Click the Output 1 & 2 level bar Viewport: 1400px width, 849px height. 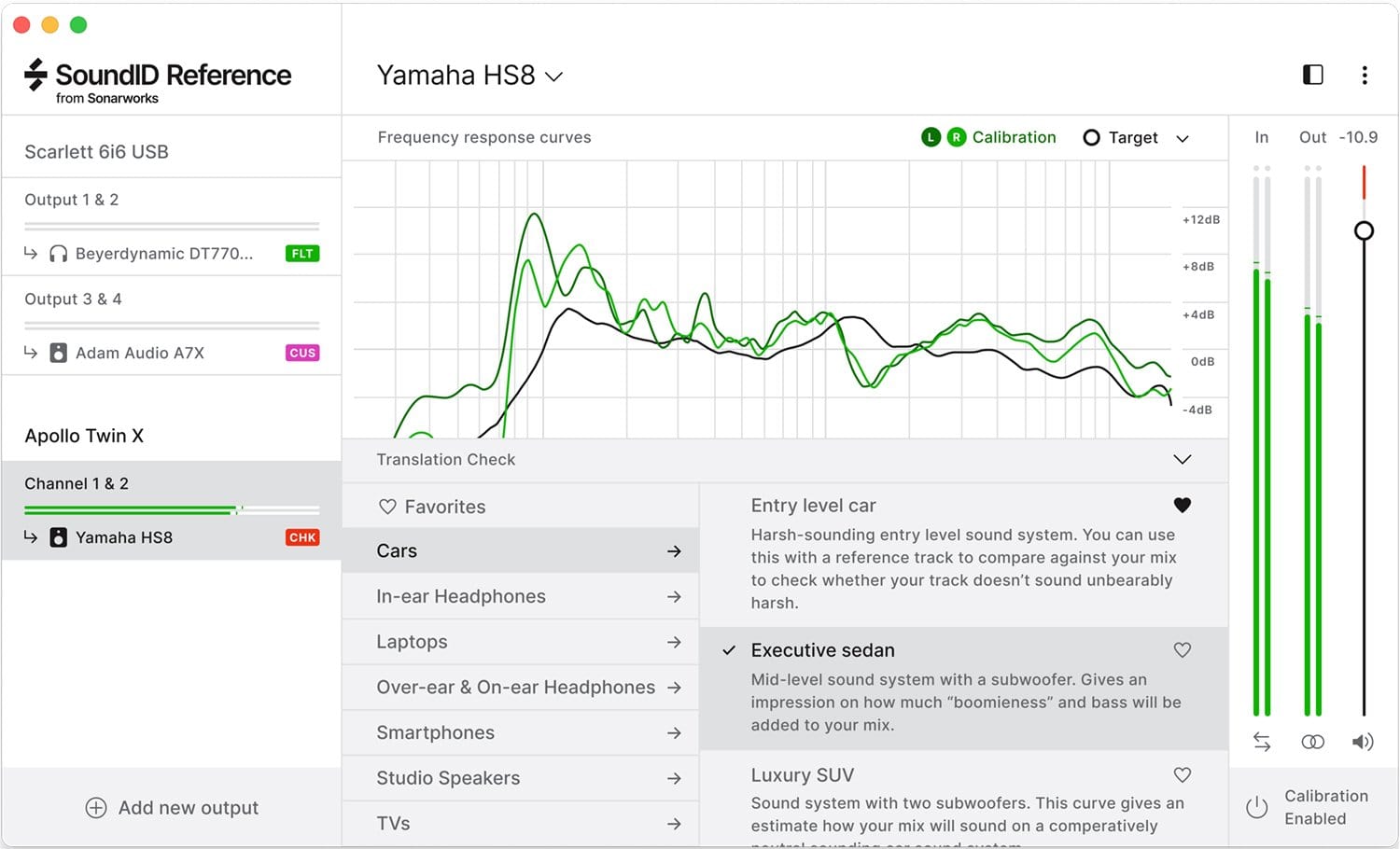tap(172, 226)
